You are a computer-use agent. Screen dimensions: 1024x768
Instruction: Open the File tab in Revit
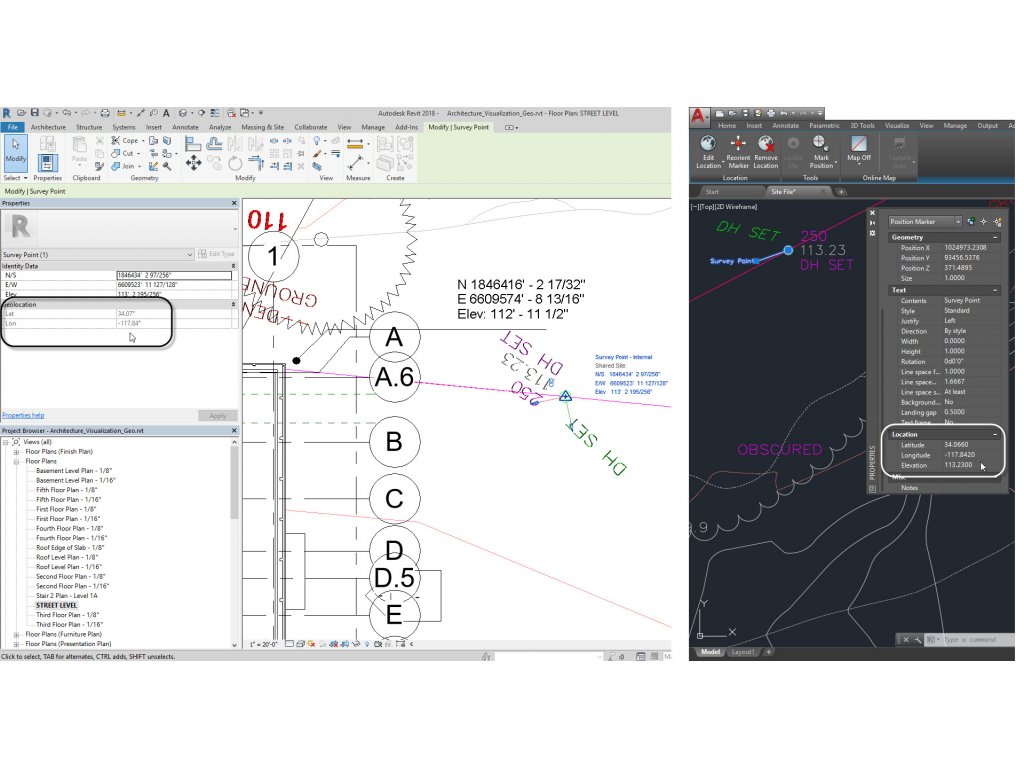[12, 127]
